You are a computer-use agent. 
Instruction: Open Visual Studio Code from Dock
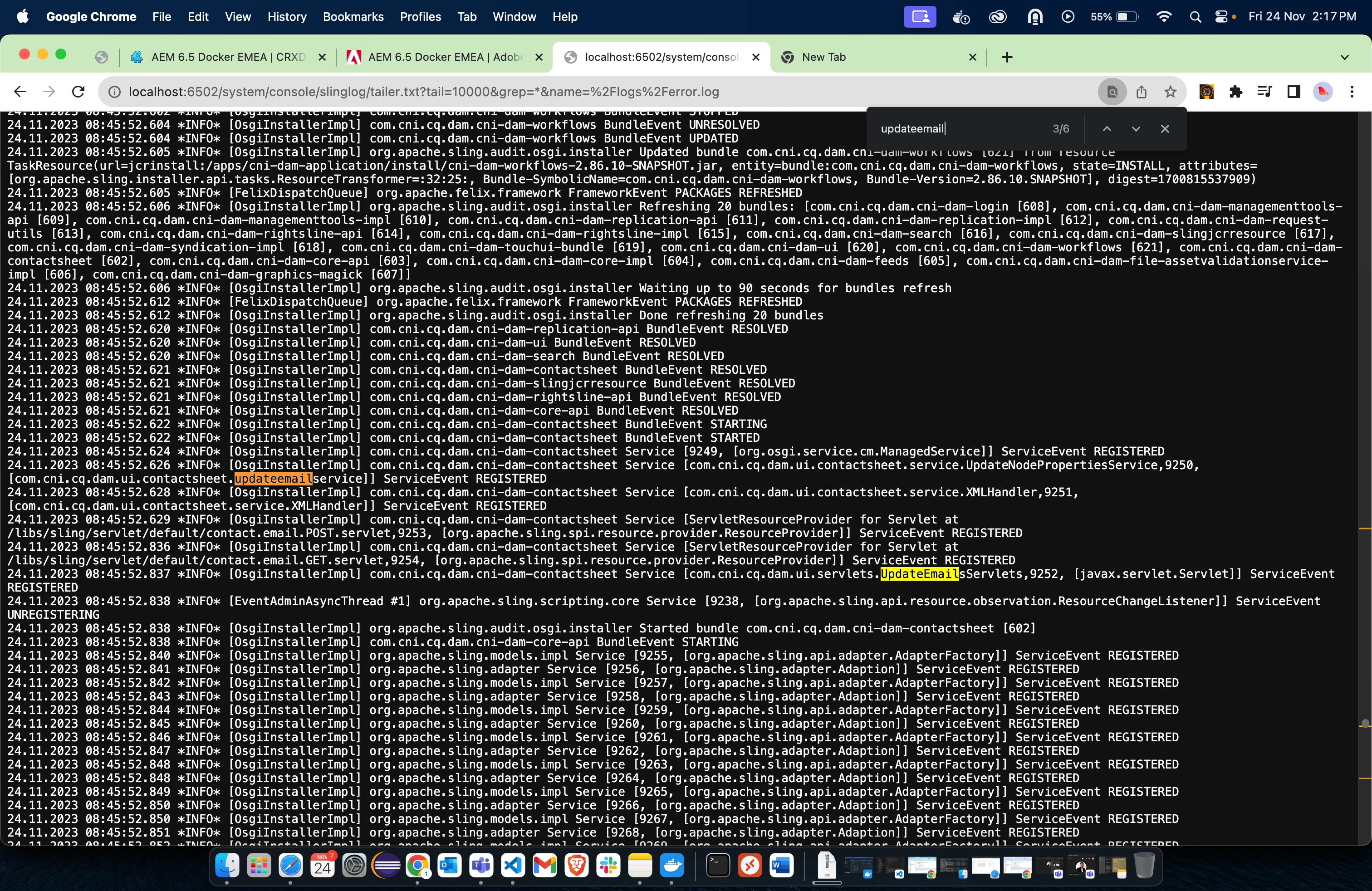click(513, 866)
